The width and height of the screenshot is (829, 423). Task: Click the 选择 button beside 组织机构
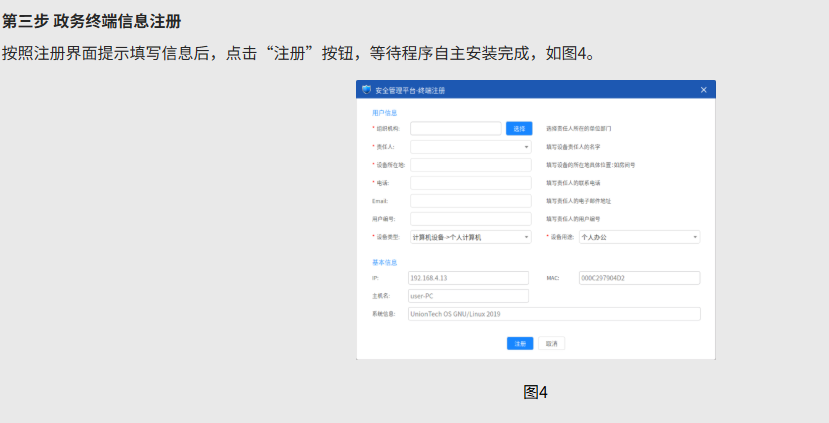coord(519,128)
